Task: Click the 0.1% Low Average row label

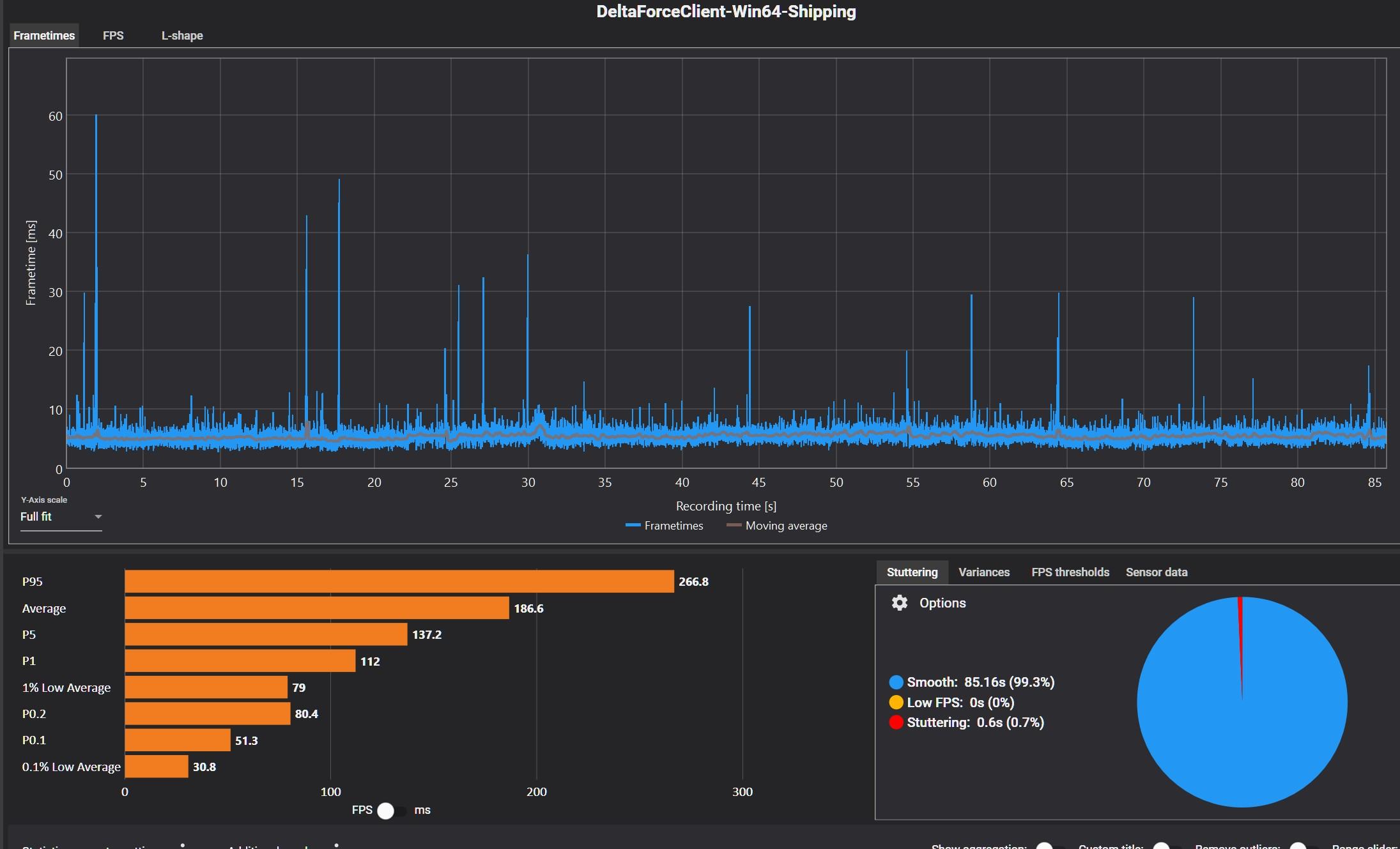Action: coord(72,767)
